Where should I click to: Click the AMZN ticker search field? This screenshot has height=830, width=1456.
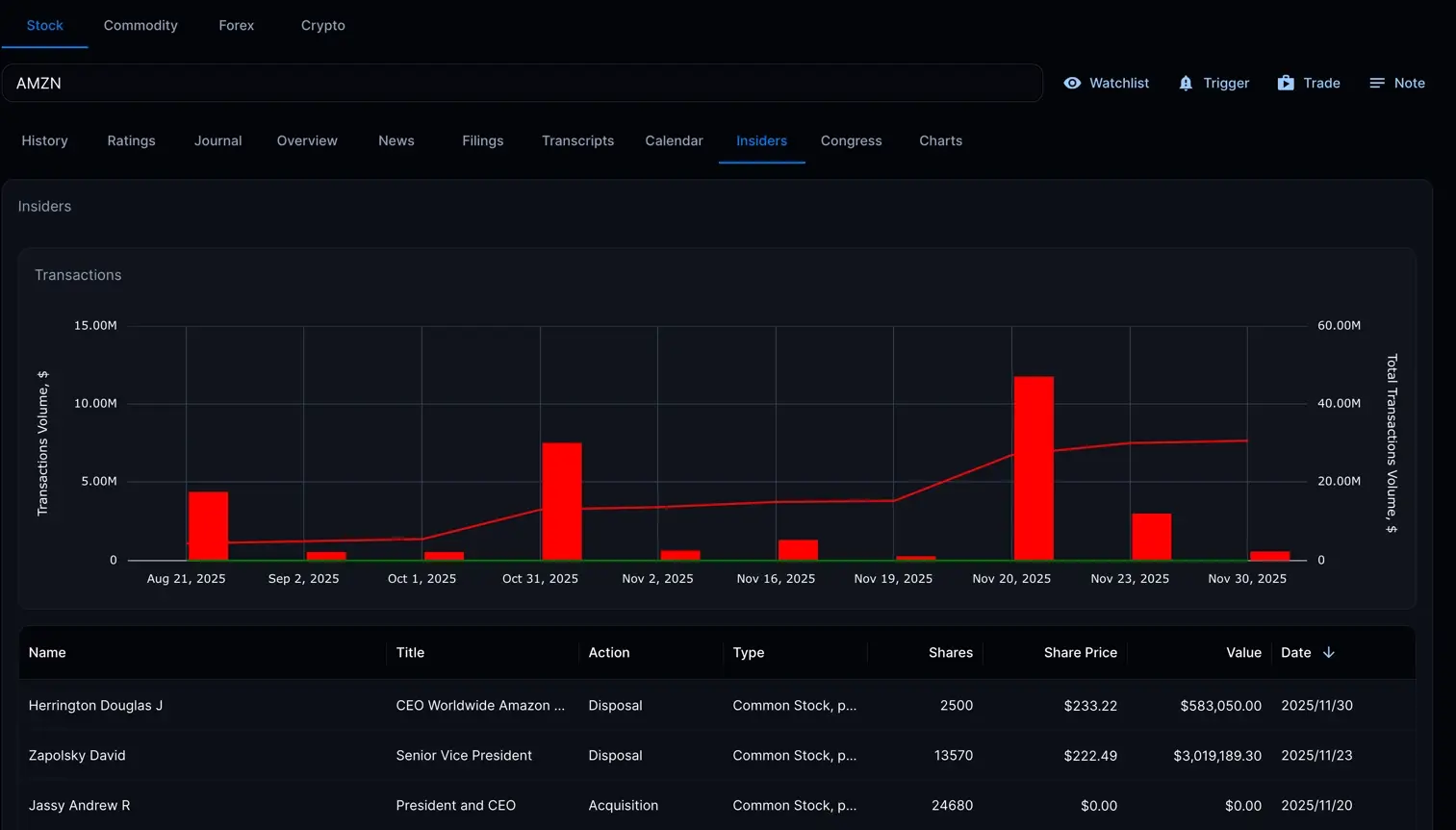(522, 83)
